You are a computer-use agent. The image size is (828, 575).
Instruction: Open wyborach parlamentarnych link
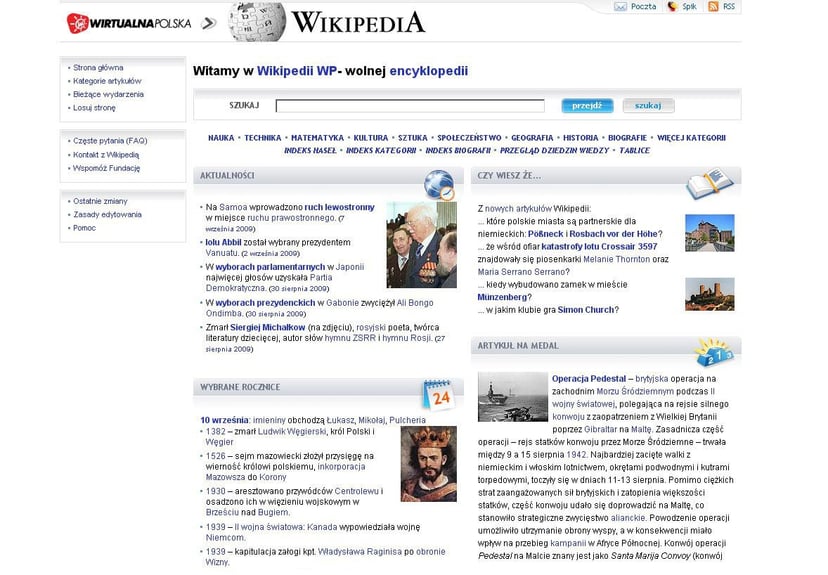pos(270,267)
